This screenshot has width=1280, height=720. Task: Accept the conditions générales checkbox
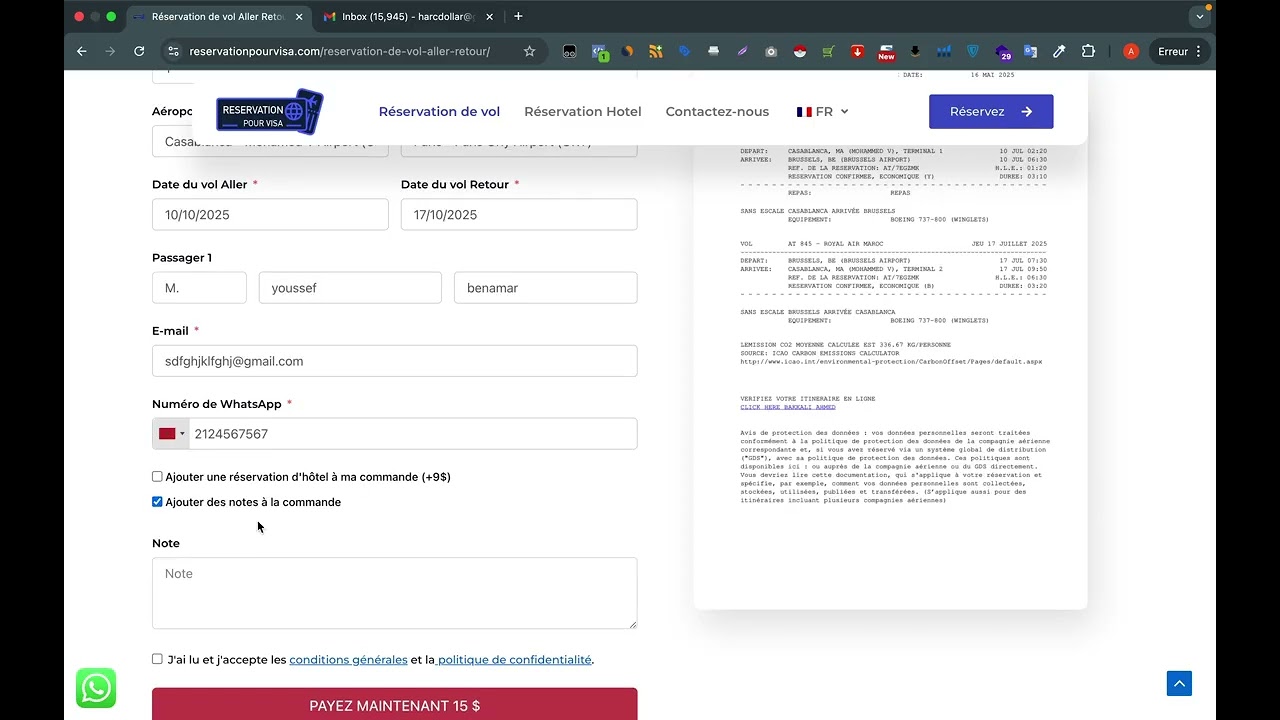click(157, 659)
